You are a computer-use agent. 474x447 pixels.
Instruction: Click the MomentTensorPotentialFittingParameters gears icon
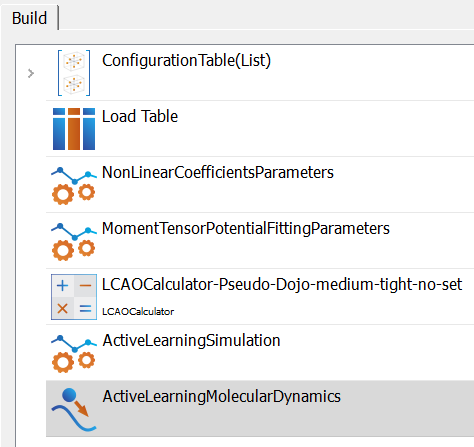coord(74,242)
